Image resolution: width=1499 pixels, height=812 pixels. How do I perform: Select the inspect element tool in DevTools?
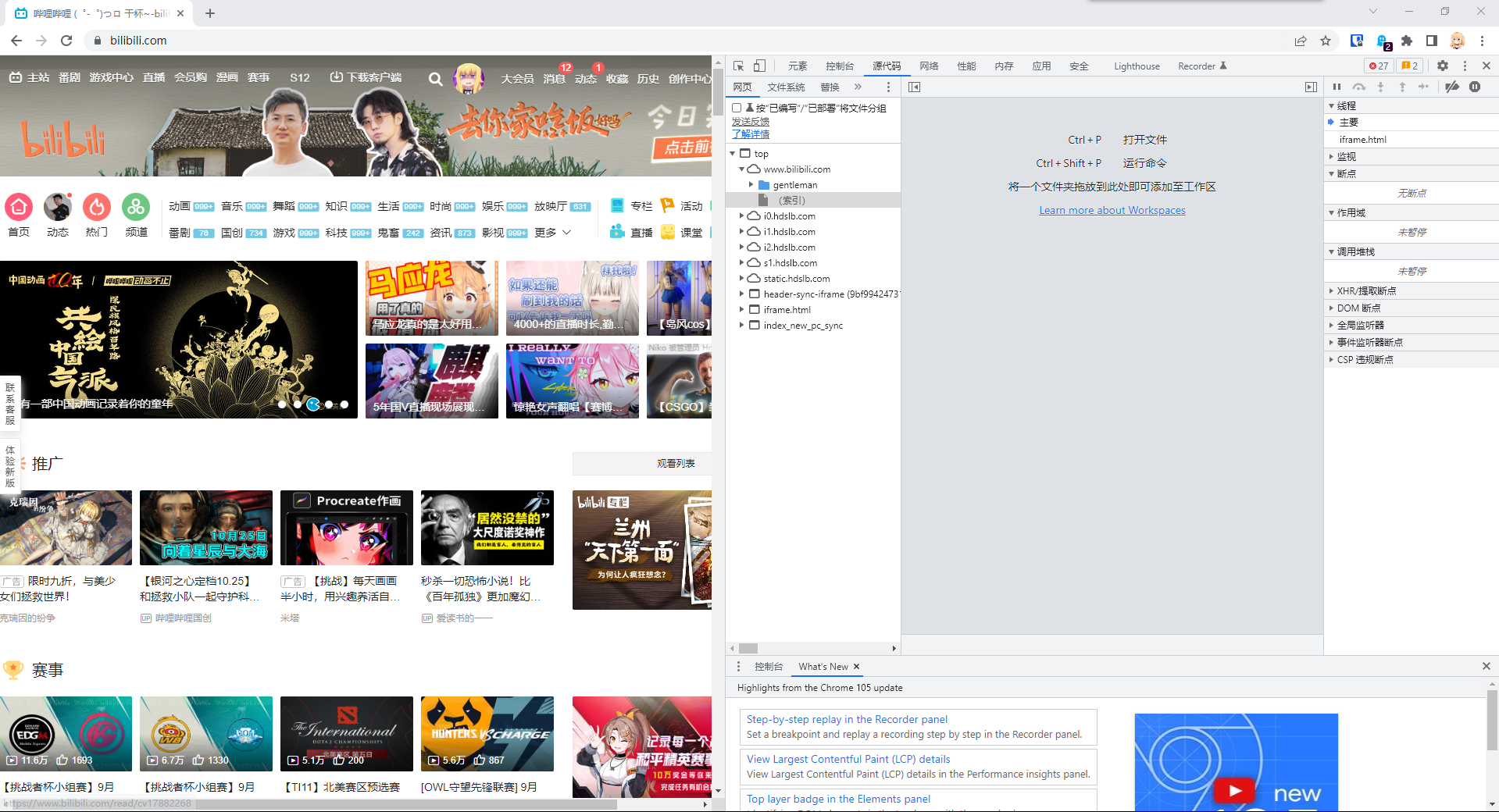pyautogui.click(x=737, y=66)
